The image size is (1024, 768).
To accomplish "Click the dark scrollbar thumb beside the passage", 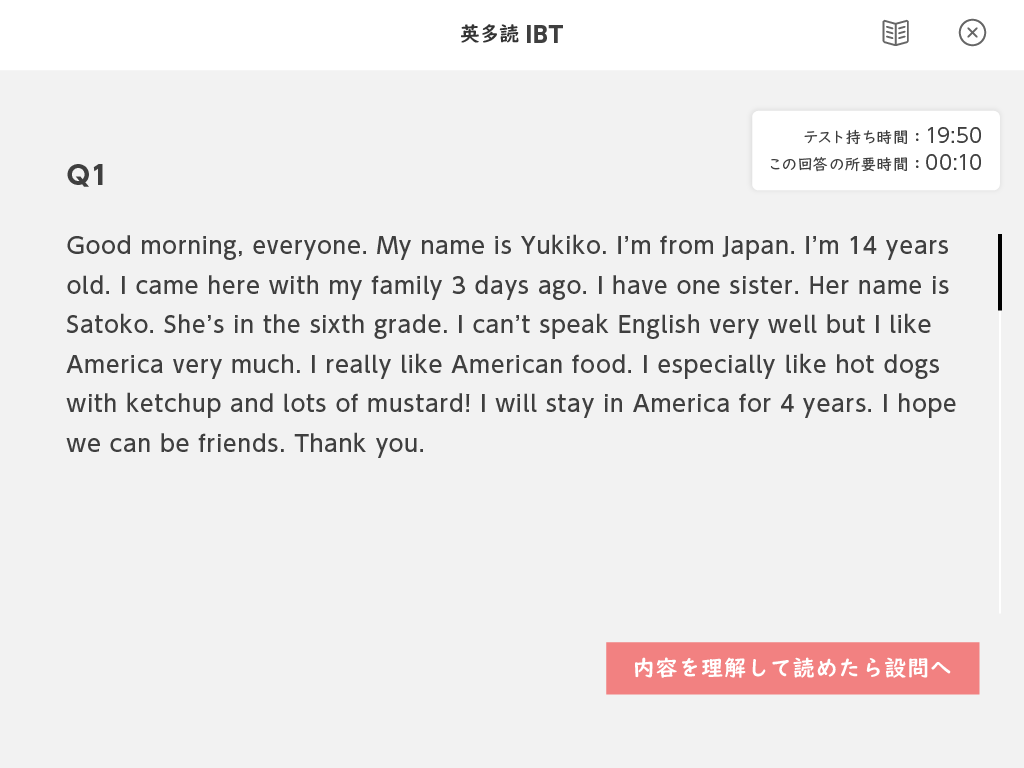I will coord(1000,272).
